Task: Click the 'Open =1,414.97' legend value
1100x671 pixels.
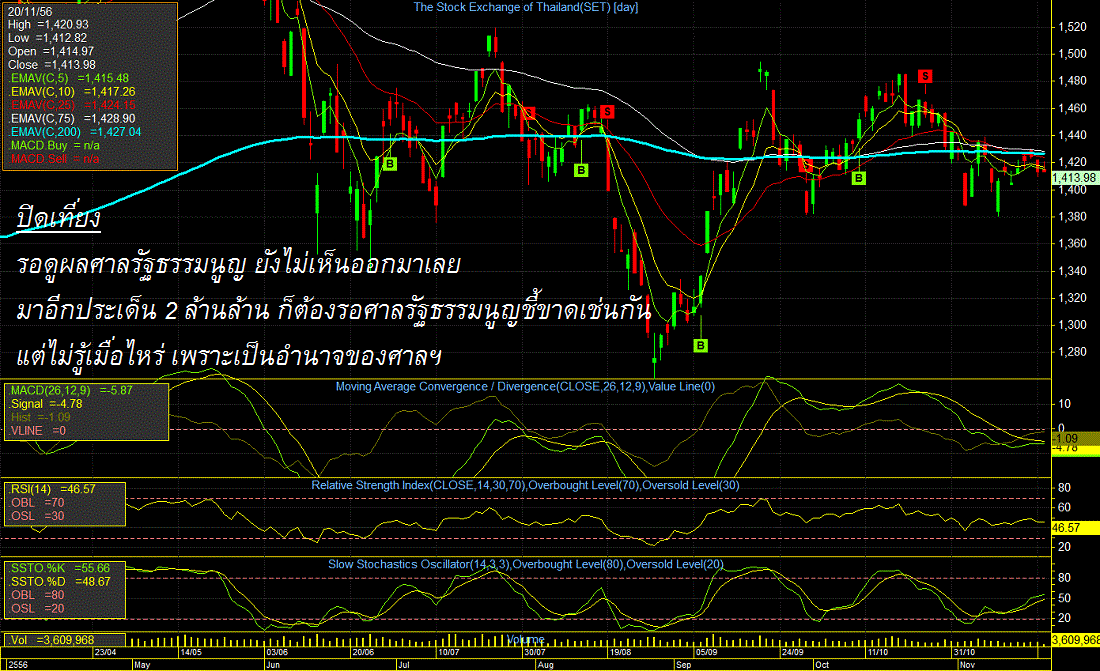Action: point(51,51)
